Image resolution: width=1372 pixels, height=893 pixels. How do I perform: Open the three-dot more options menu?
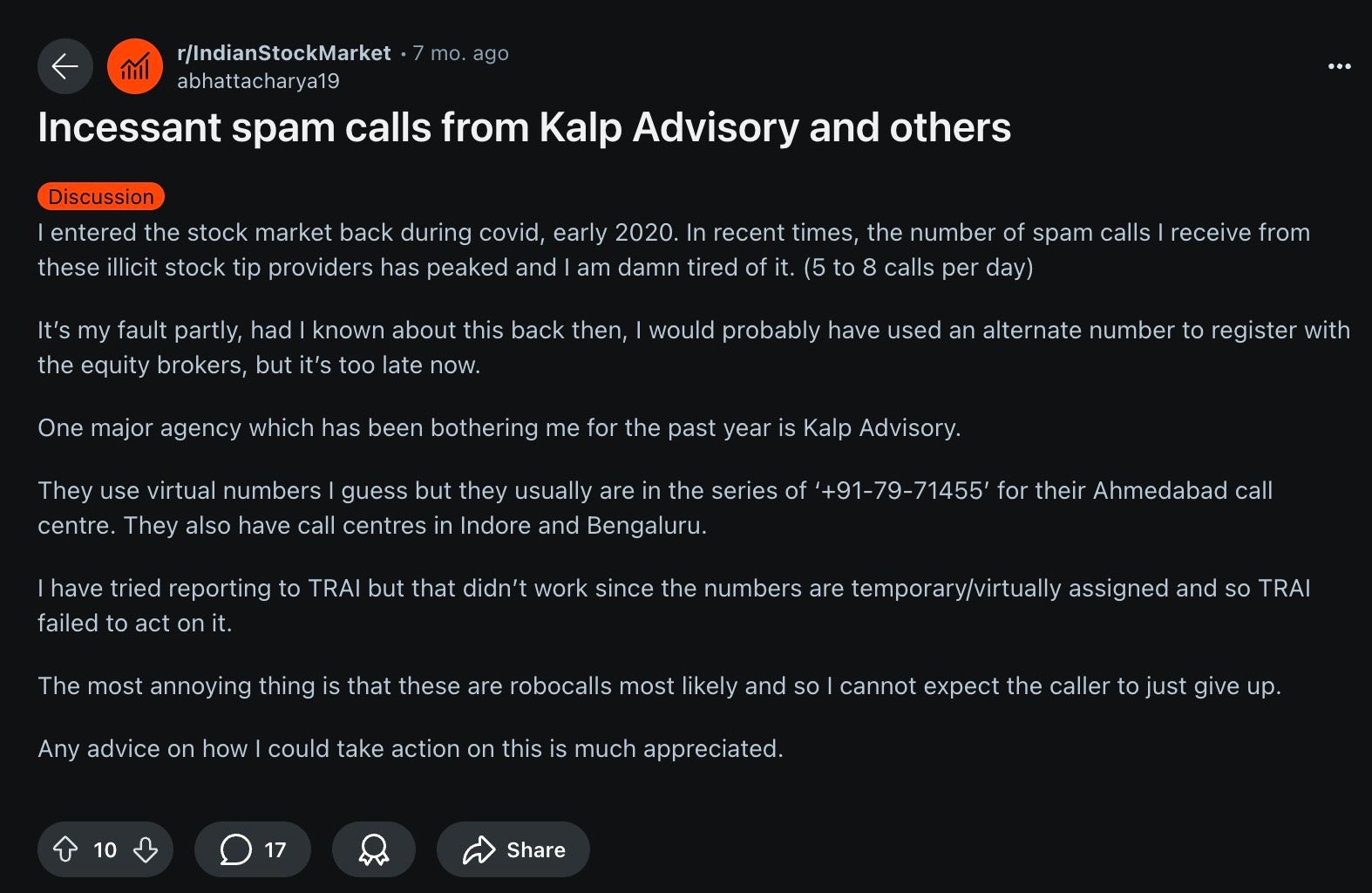tap(1339, 66)
